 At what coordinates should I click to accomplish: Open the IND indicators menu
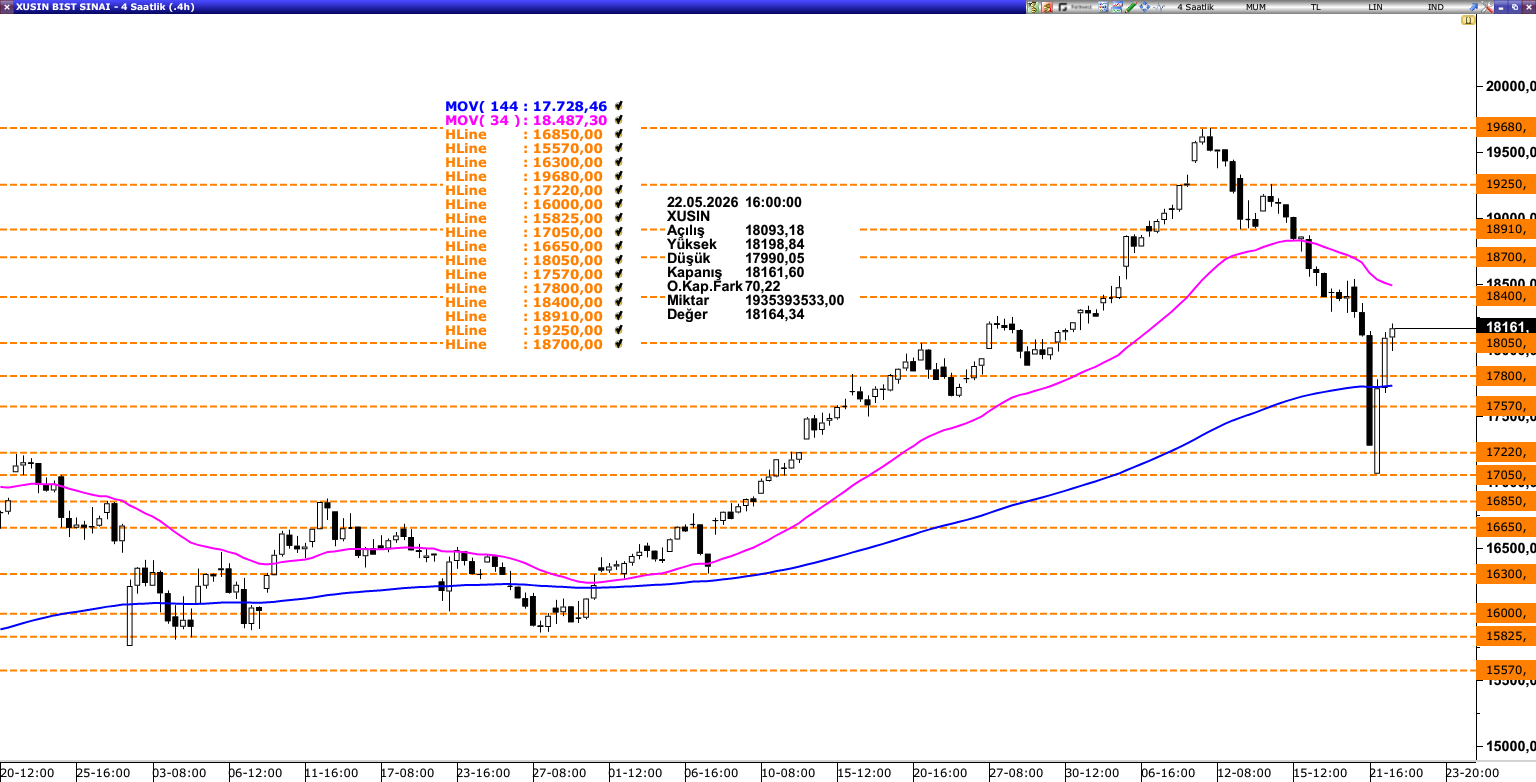tap(1436, 7)
